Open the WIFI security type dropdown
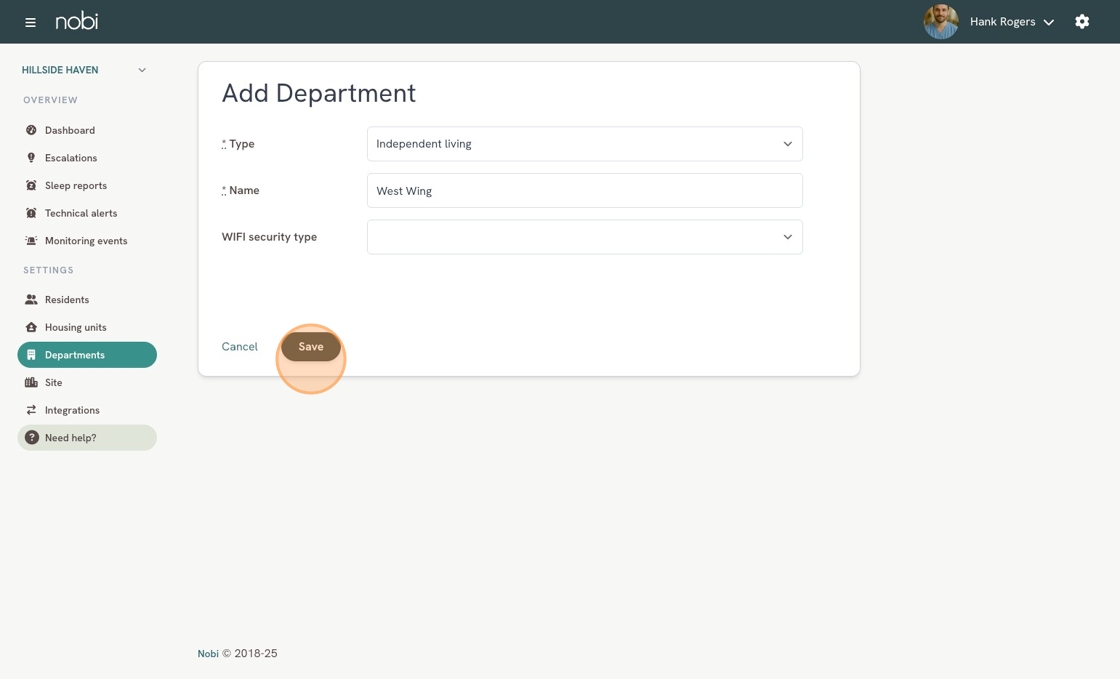Viewport: 1120px width, 679px height. click(x=584, y=237)
